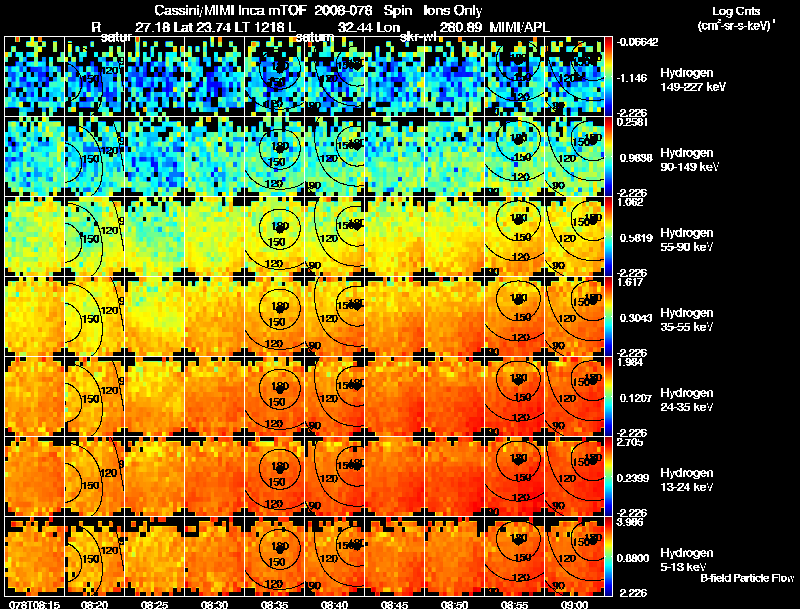Click the 'Ions Only' text in the title
This screenshot has width=800, height=609.
(x=453, y=11)
